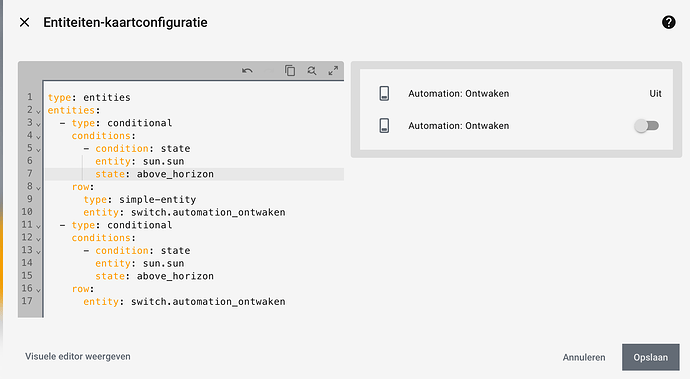Click 'entity: sun.sun' on line 14
This screenshot has height=379, width=690.
point(139,264)
